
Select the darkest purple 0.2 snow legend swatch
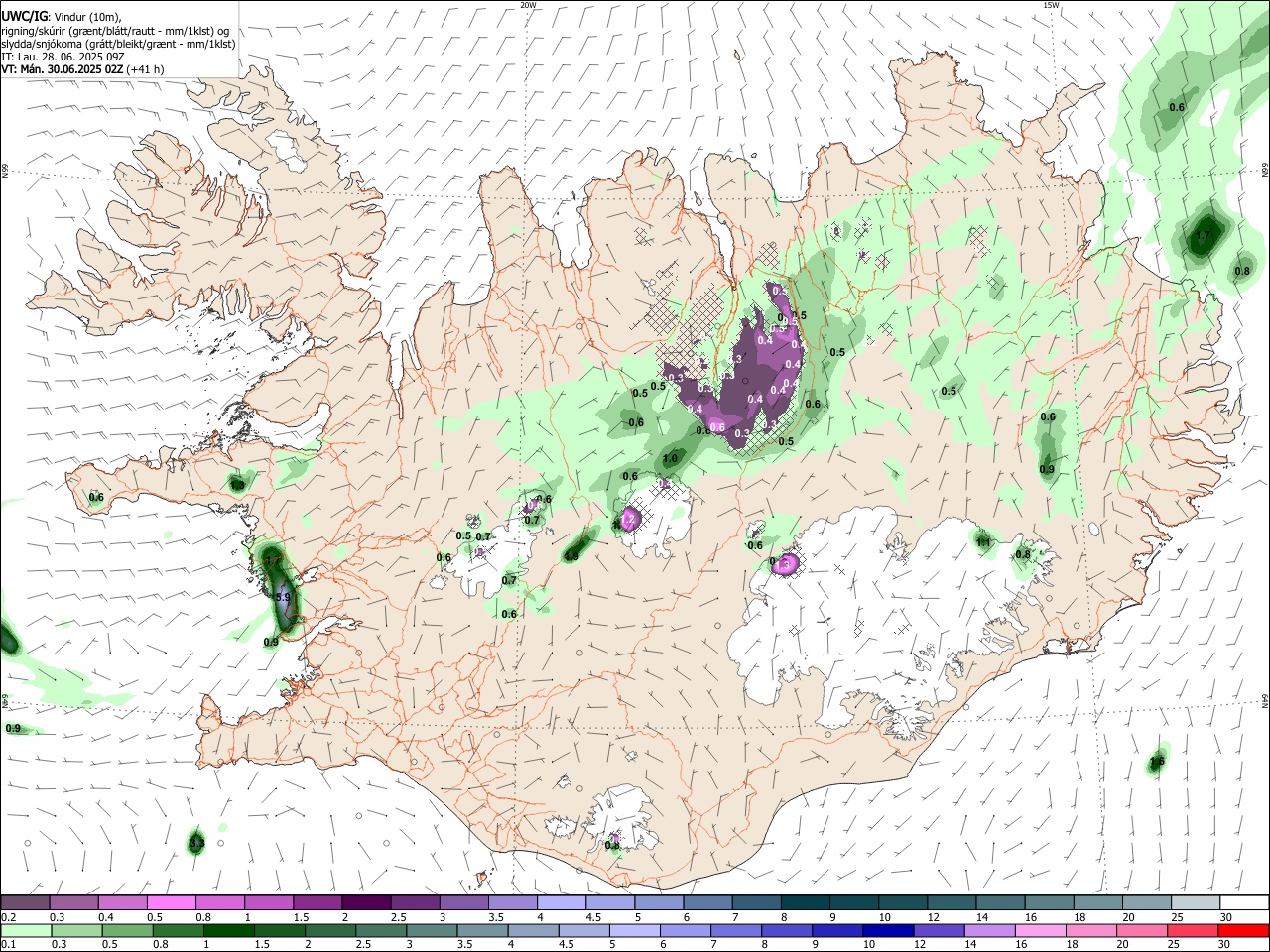25,902
